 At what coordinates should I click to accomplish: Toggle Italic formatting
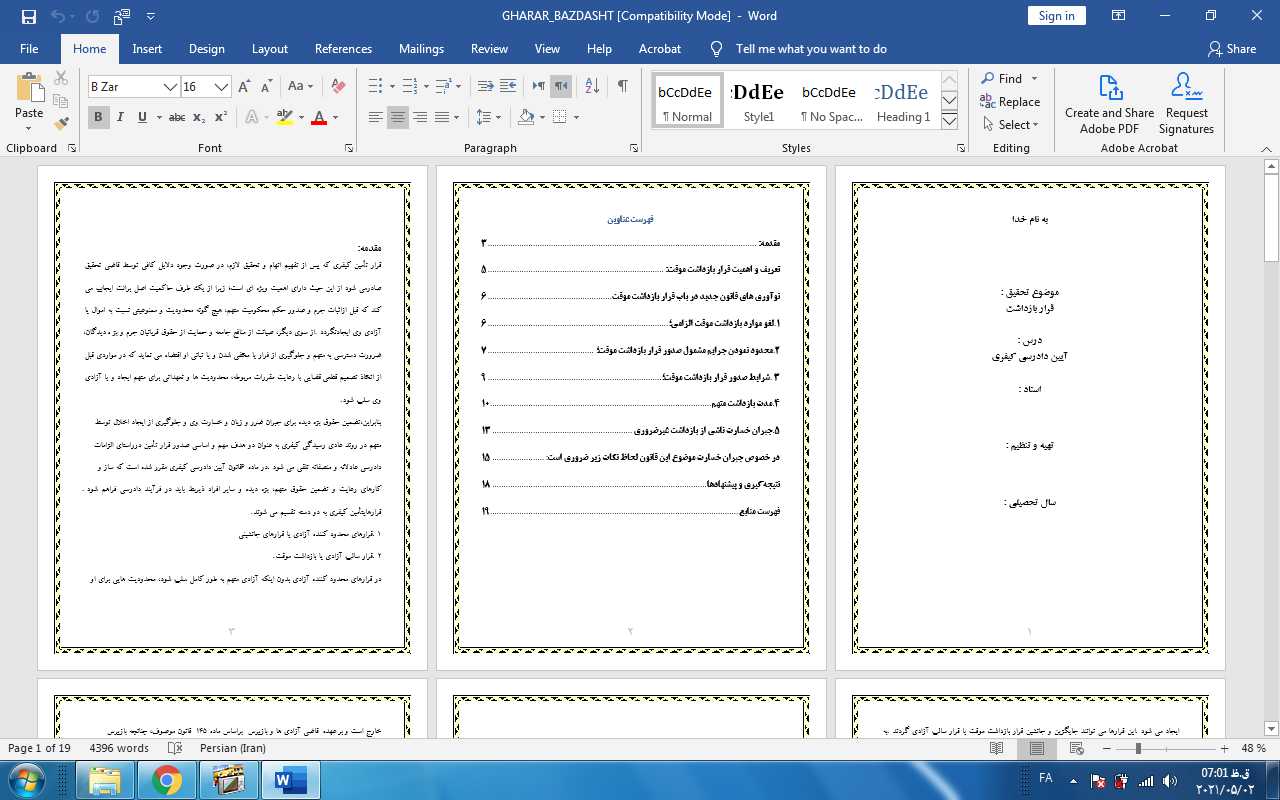click(x=120, y=117)
